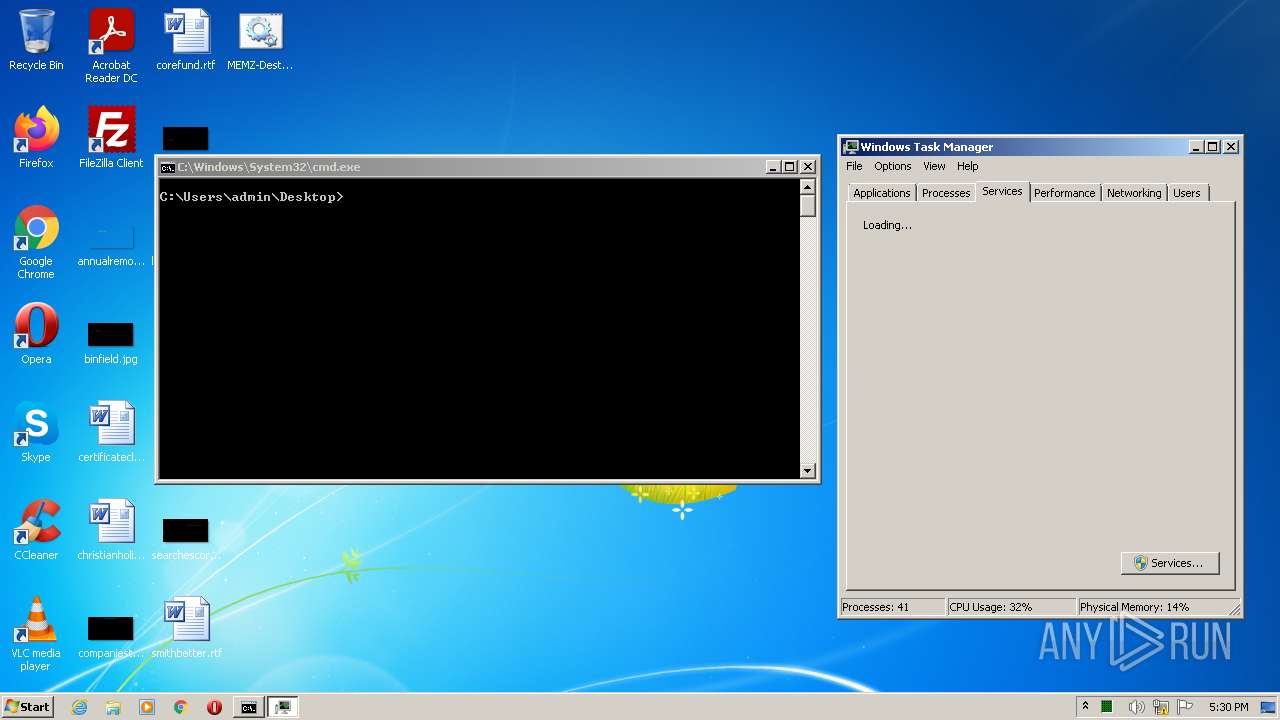Click the cmd.exe vertical scrollbar thumb

point(808,206)
